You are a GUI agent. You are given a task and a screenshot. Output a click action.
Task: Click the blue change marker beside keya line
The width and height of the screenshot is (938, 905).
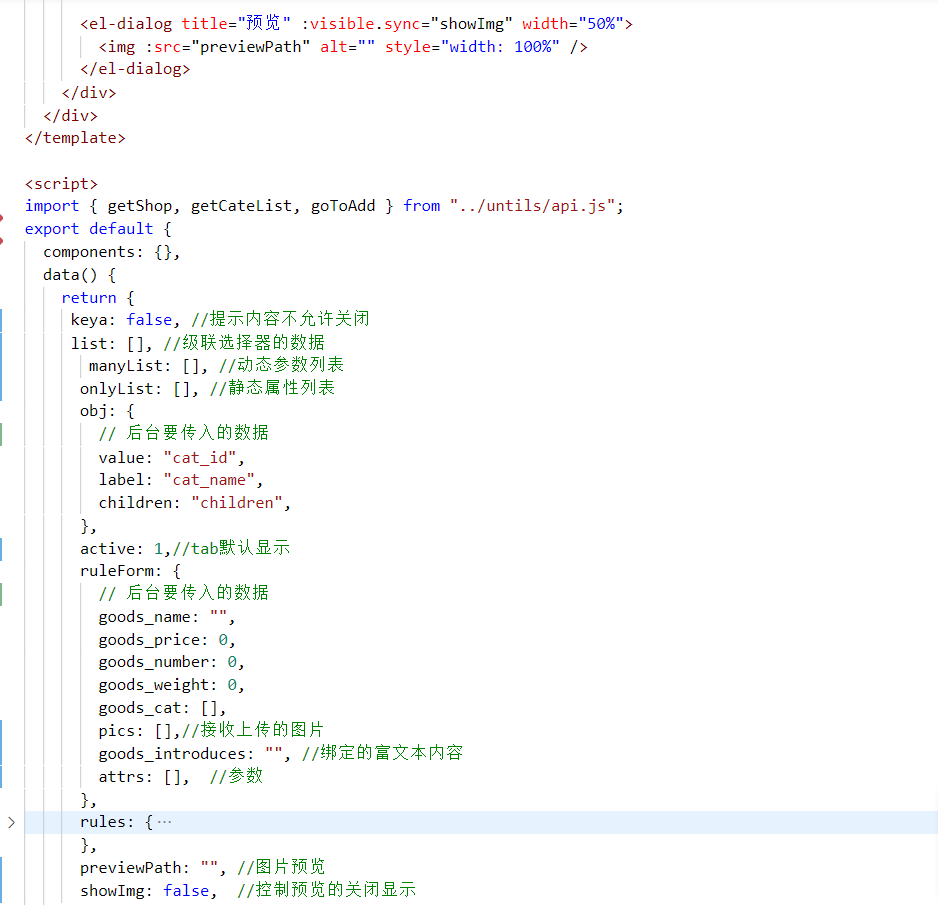click(2, 319)
